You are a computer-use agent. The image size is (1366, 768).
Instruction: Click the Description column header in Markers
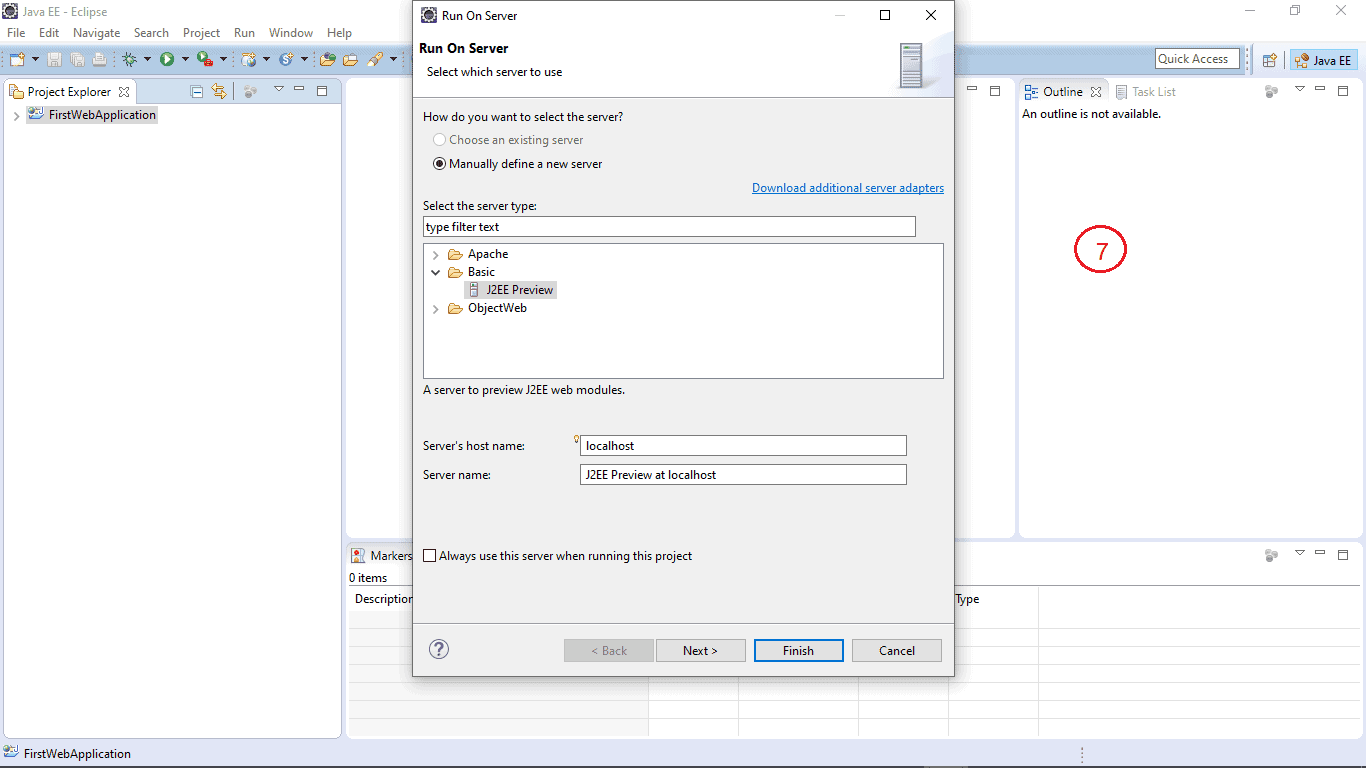(x=384, y=599)
